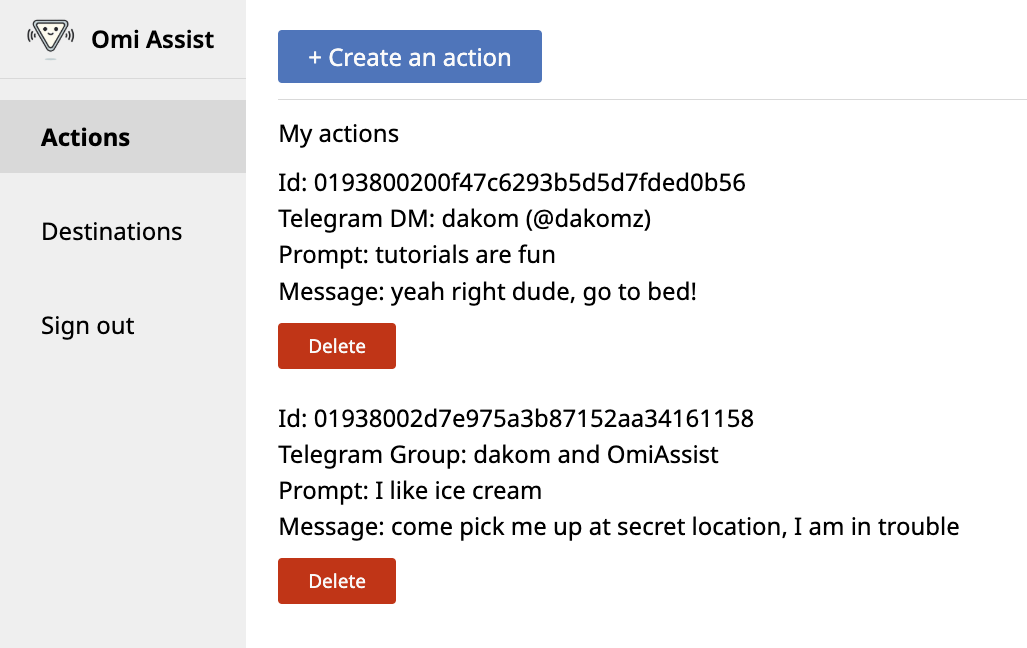The image size is (1027, 648).
Task: Click the divider line below Create button
Action: click(652, 100)
